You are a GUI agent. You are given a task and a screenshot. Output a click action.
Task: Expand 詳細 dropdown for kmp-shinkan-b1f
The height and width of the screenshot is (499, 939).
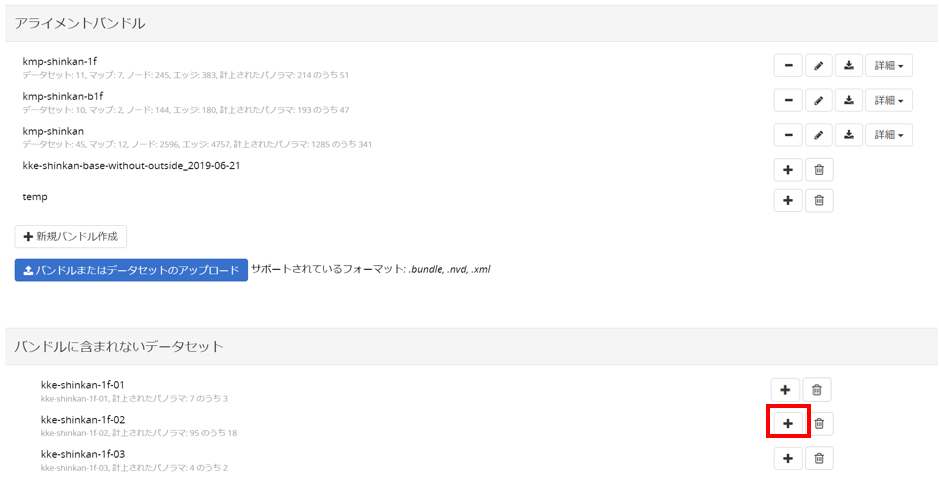[x=888, y=100]
